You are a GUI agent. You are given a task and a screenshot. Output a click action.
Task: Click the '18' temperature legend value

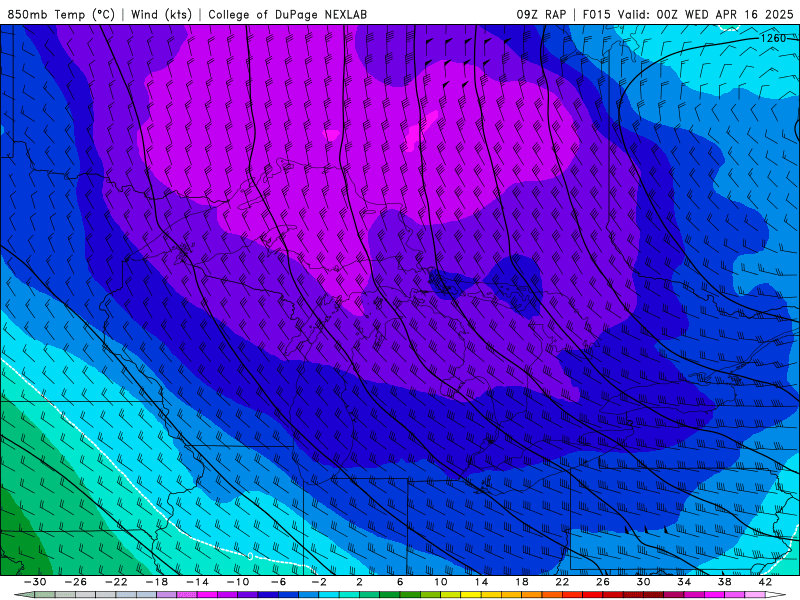pyautogui.click(x=521, y=582)
